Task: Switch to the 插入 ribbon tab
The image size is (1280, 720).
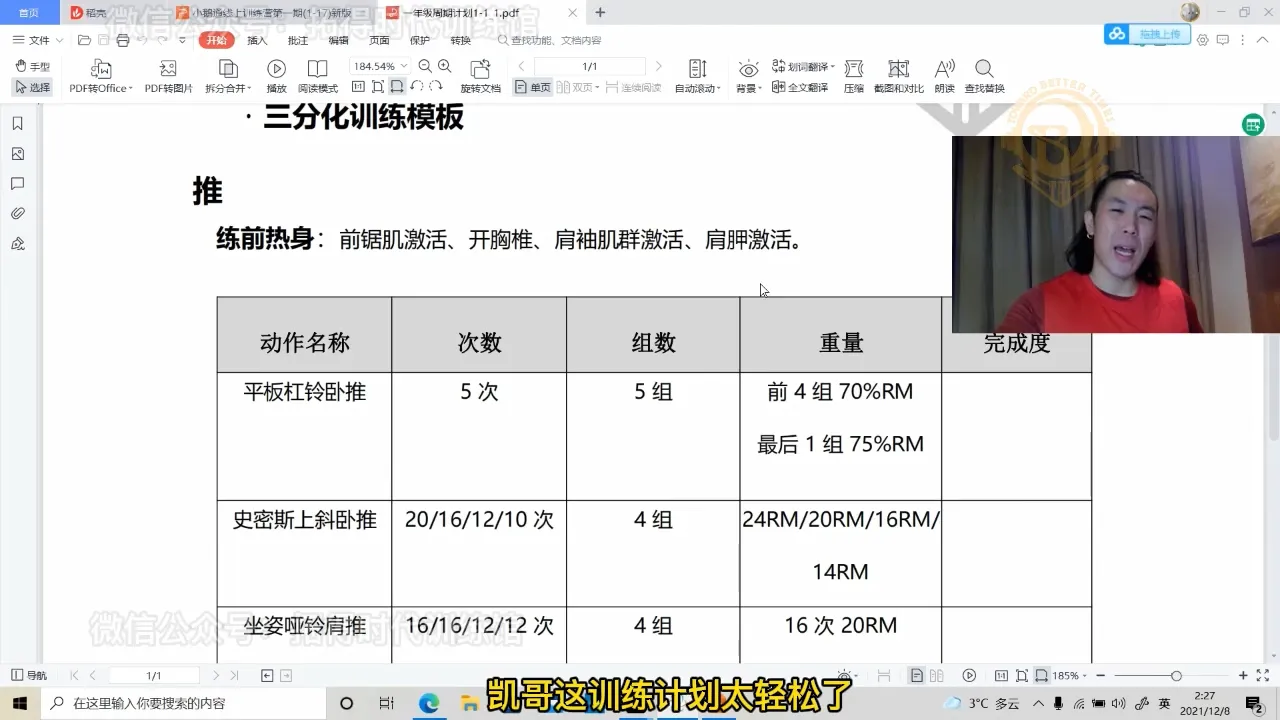Action: click(257, 40)
